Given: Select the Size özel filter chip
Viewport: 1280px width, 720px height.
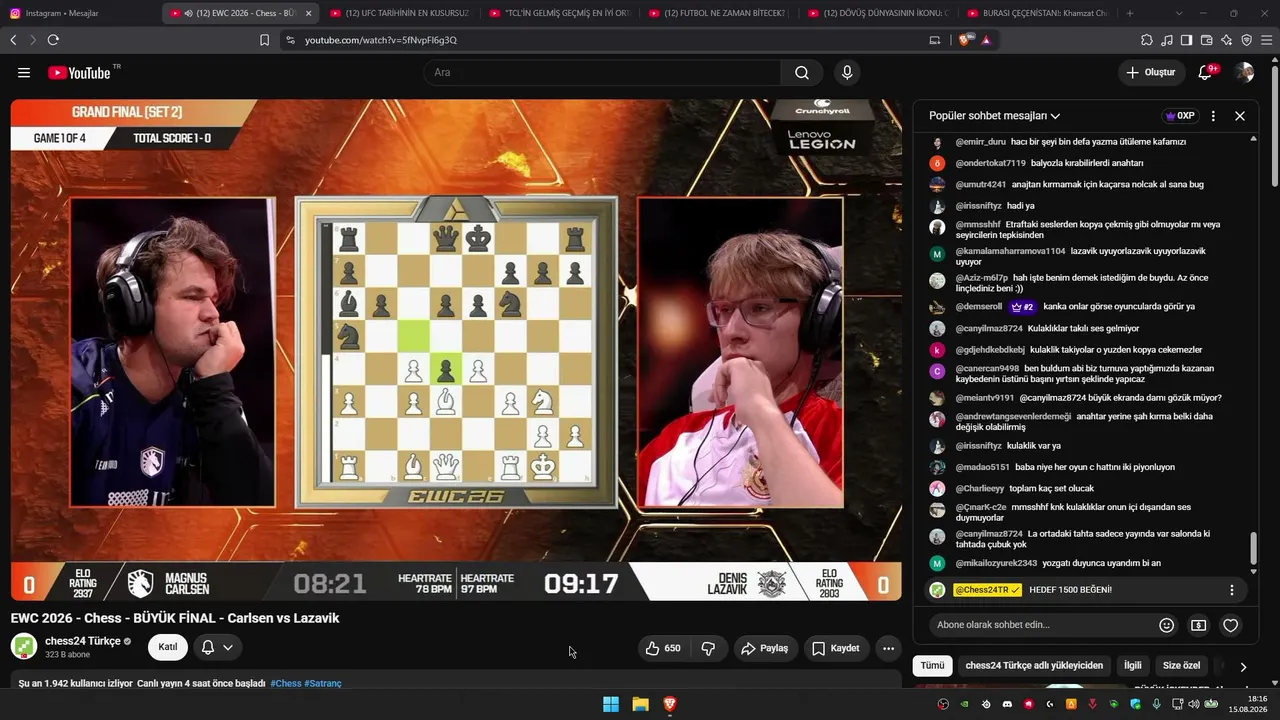Looking at the screenshot, I should click(1181, 666).
